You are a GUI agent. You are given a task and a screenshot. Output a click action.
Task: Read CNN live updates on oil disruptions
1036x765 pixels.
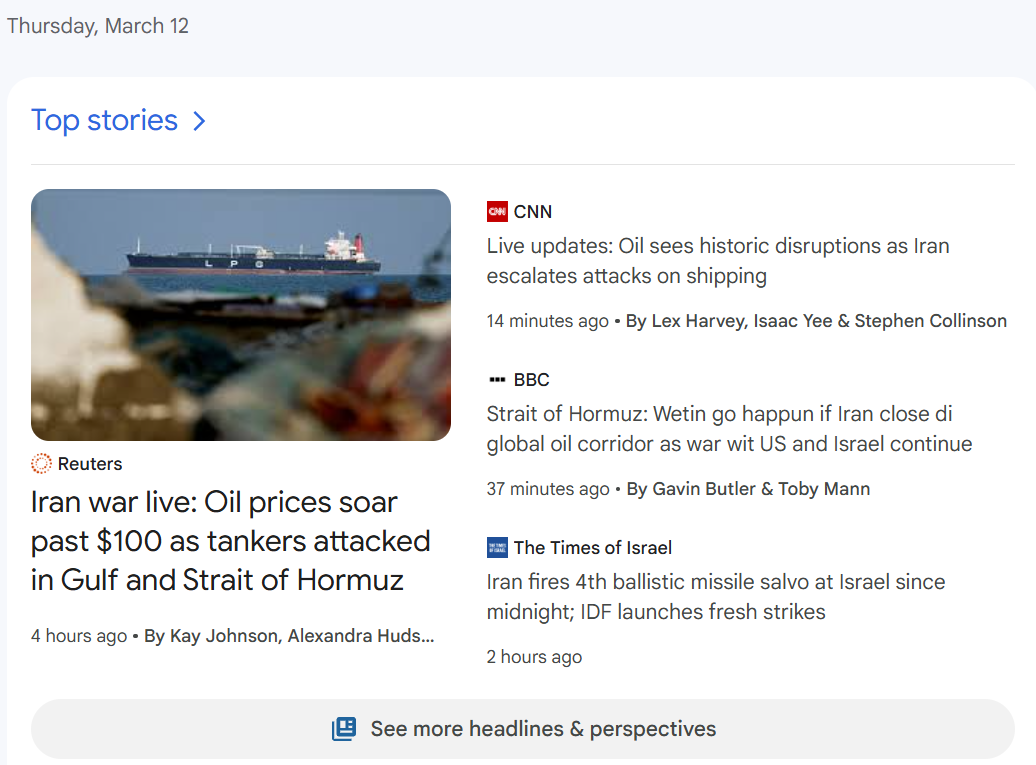point(718,261)
